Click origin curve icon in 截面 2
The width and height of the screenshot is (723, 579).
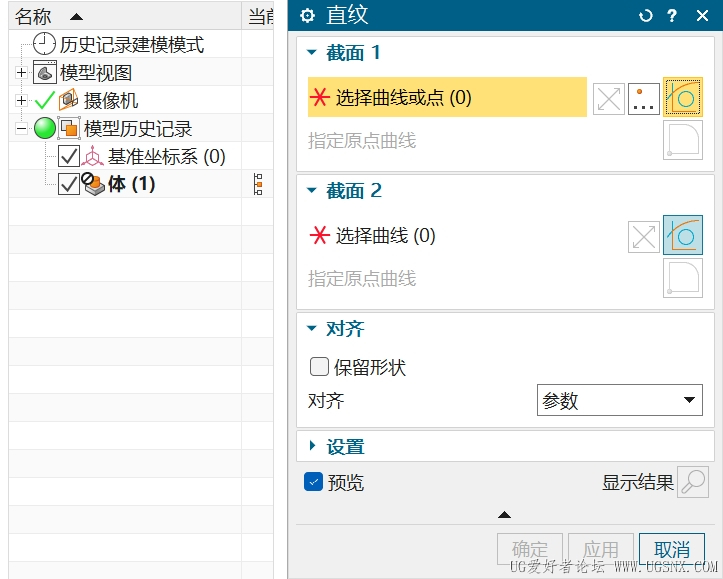point(683,278)
